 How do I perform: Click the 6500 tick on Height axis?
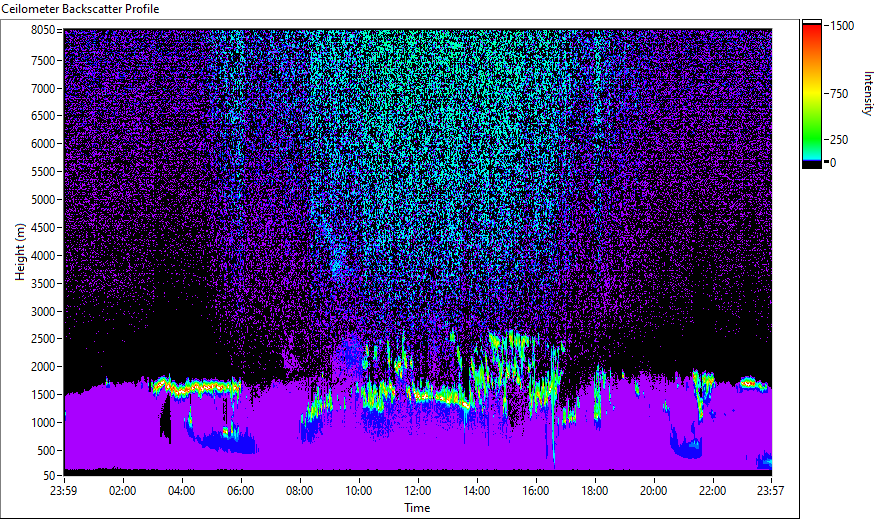(43, 116)
